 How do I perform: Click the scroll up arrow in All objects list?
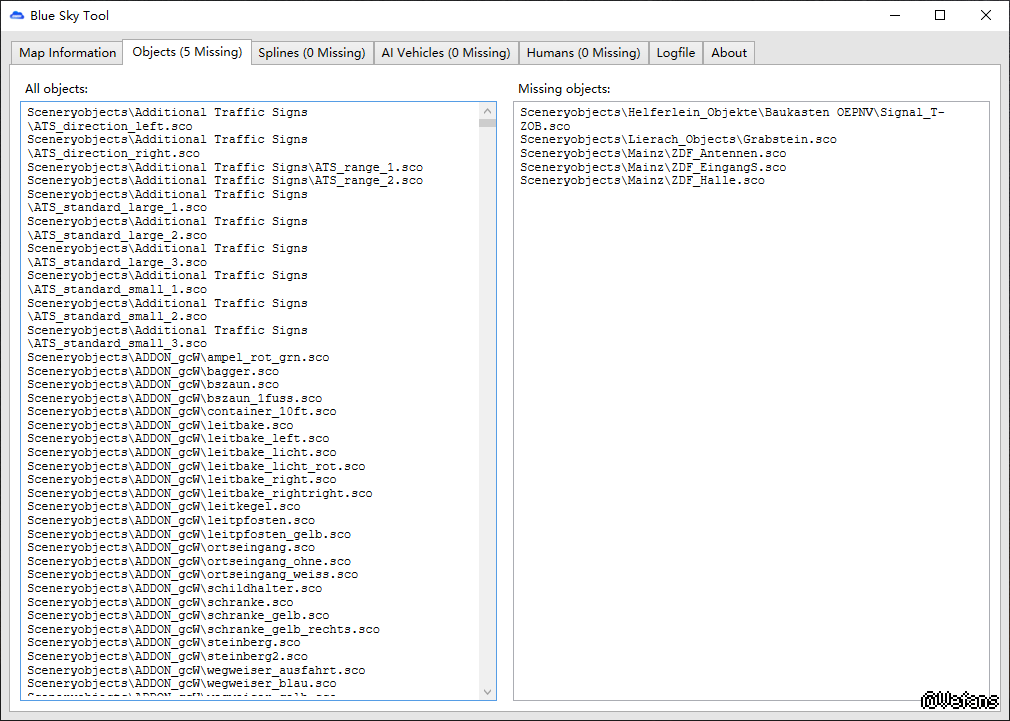coord(488,111)
